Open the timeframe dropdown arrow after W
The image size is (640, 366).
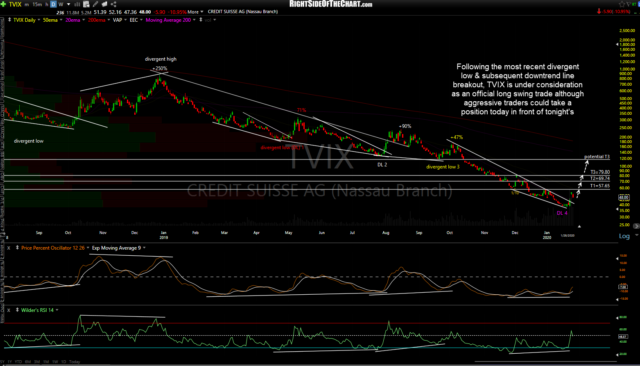point(69,4)
